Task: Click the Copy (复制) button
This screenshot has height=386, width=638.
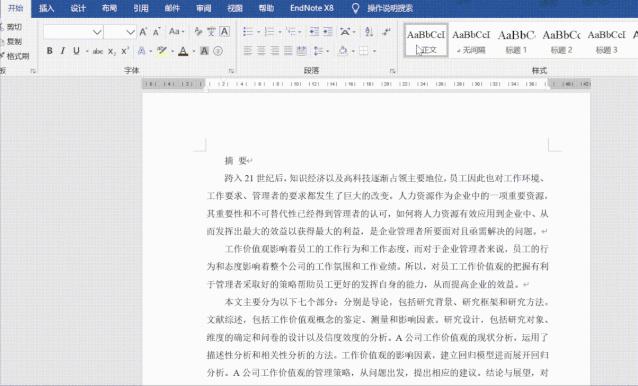Action: point(11,41)
